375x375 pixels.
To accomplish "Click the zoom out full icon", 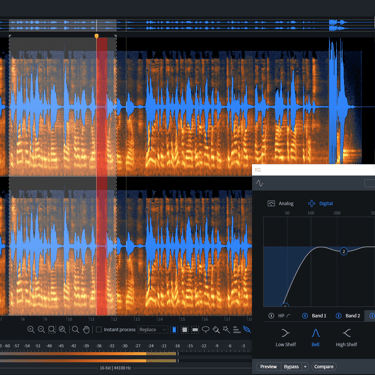I will coord(62,330).
